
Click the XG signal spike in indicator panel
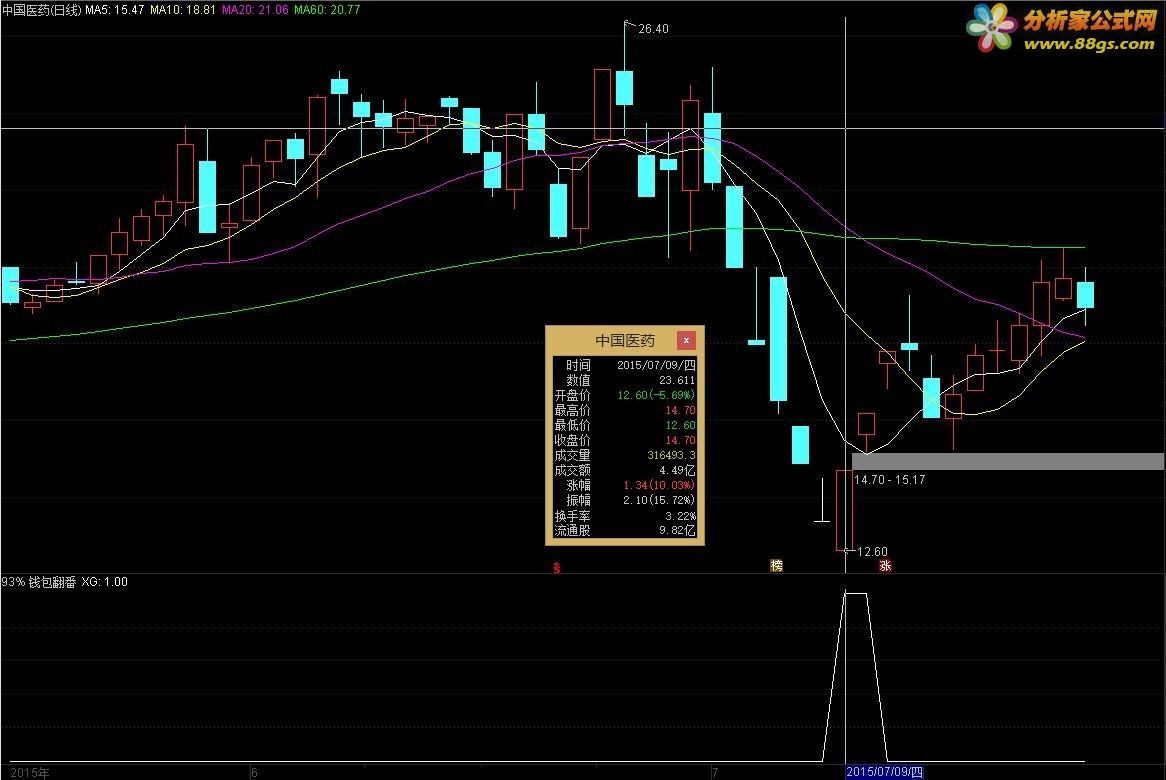pos(855,677)
